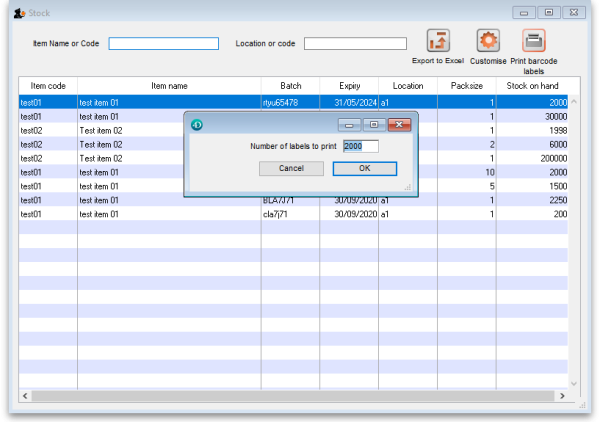Screen dimensions: 600x422
Task: Focus the Item Name or Code field
Action: pos(163,44)
